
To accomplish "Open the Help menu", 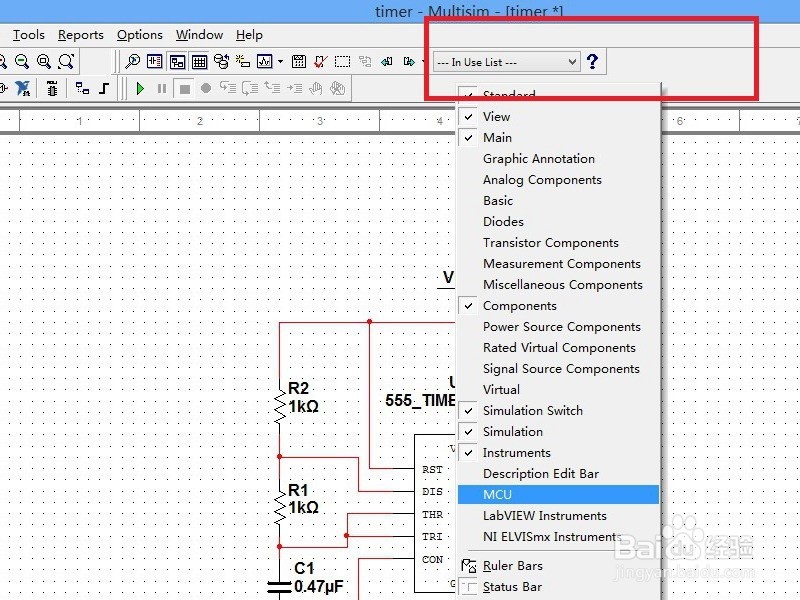I will pos(249,35).
